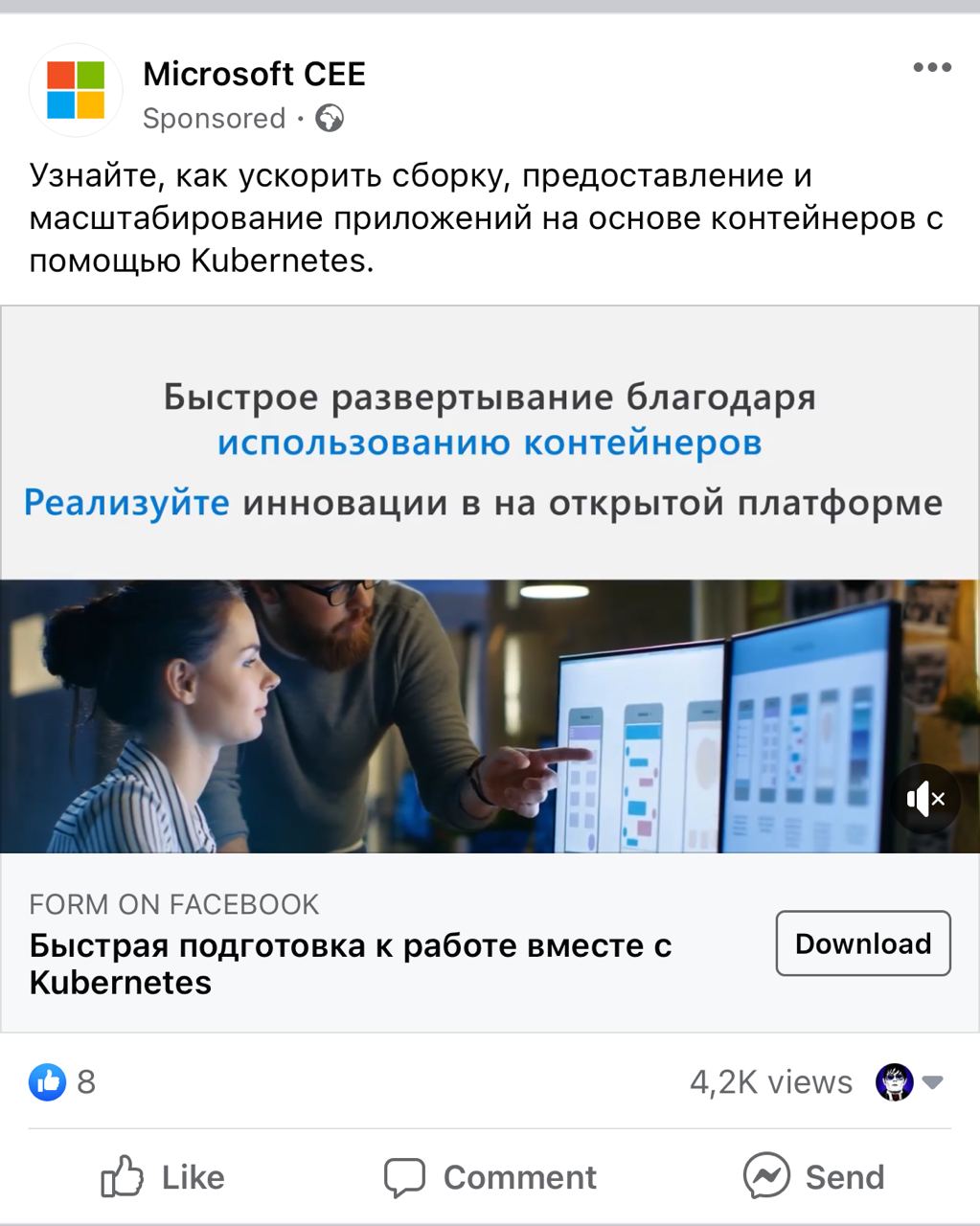The image size is (980, 1226).
Task: Click the Send button label
Action: point(845,1177)
